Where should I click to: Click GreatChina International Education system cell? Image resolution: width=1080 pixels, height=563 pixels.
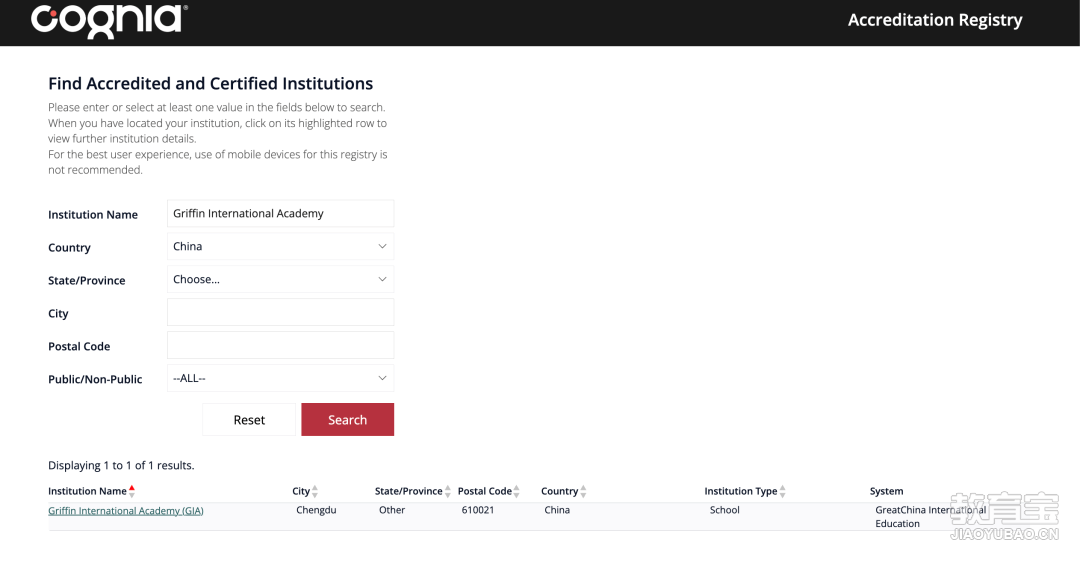931,517
